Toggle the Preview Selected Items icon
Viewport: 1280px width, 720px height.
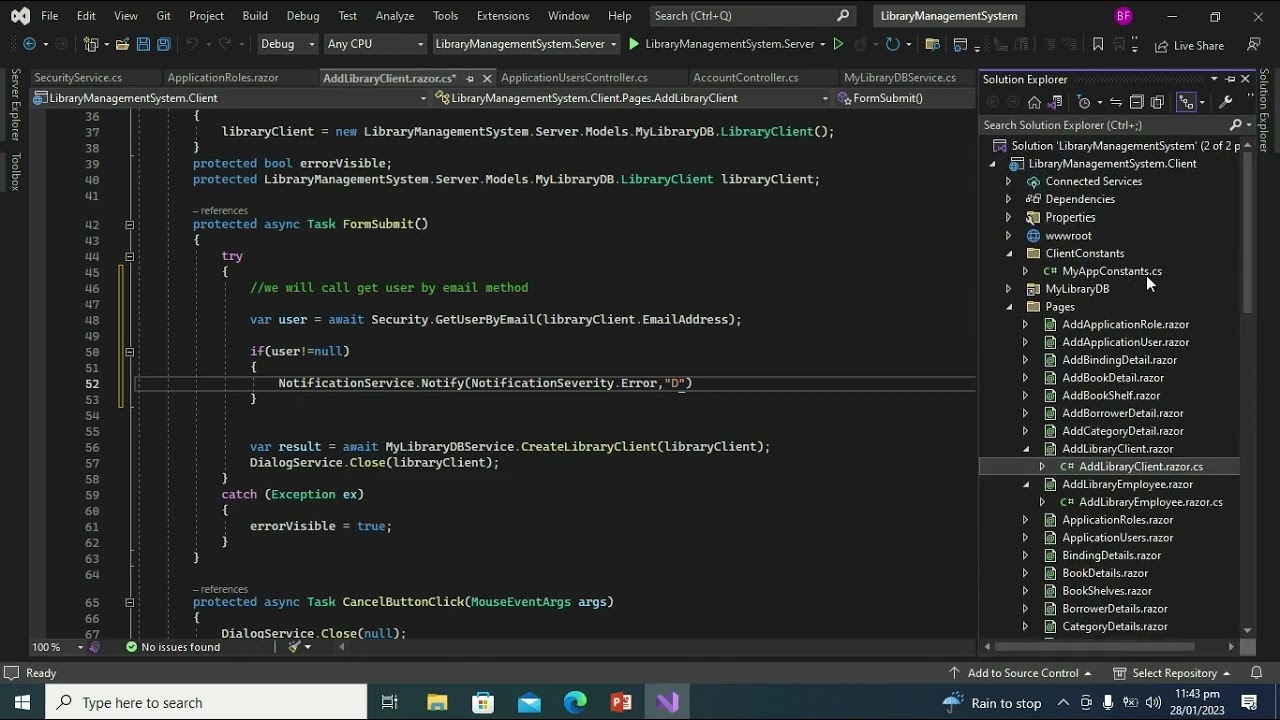pos(1186,102)
